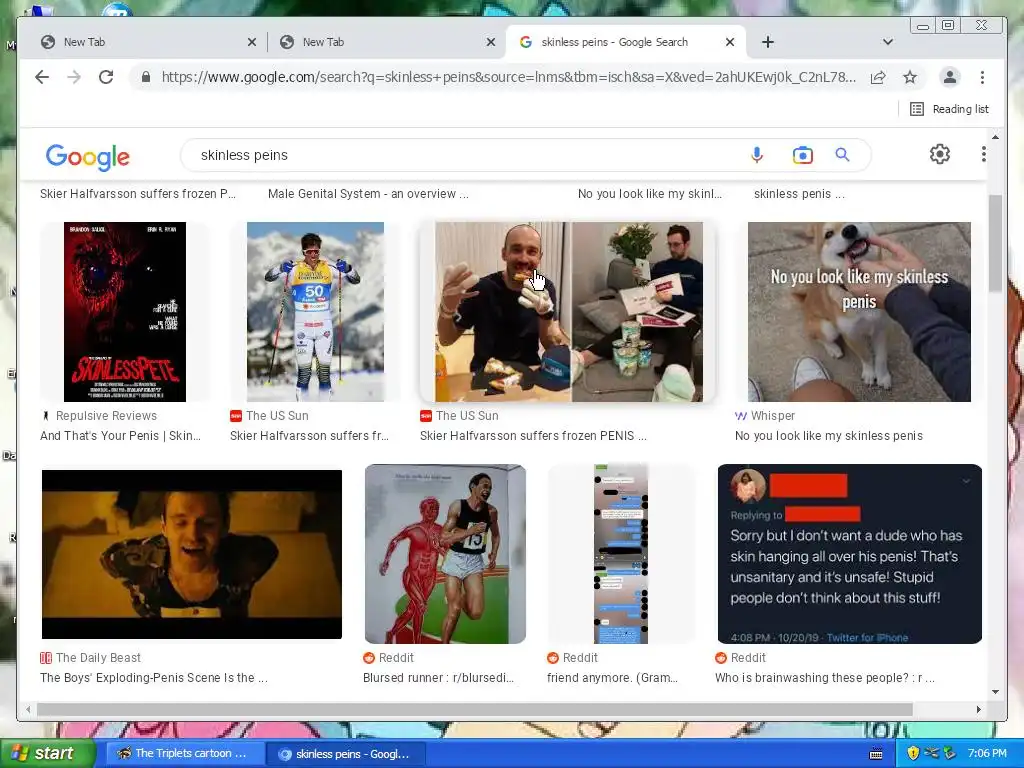Open the tweet screenshot thumbnail
Viewport: 1024px width, 768px height.
coord(850,554)
